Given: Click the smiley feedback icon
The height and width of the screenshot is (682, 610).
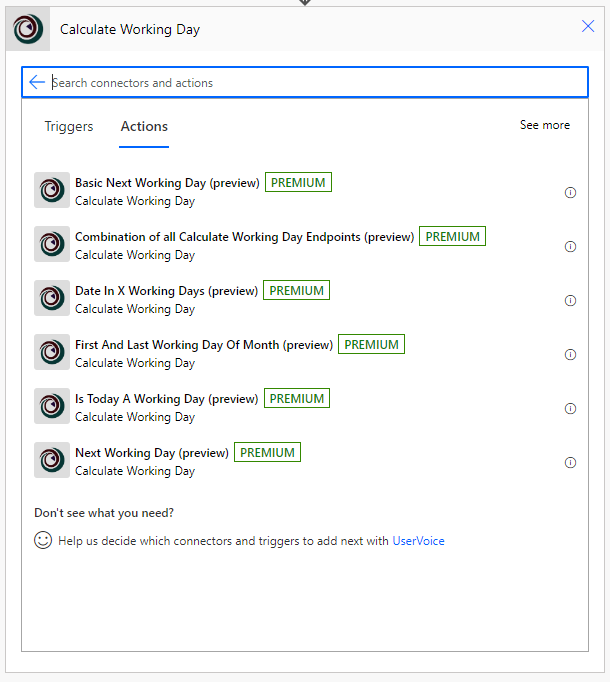Looking at the screenshot, I should (43, 540).
